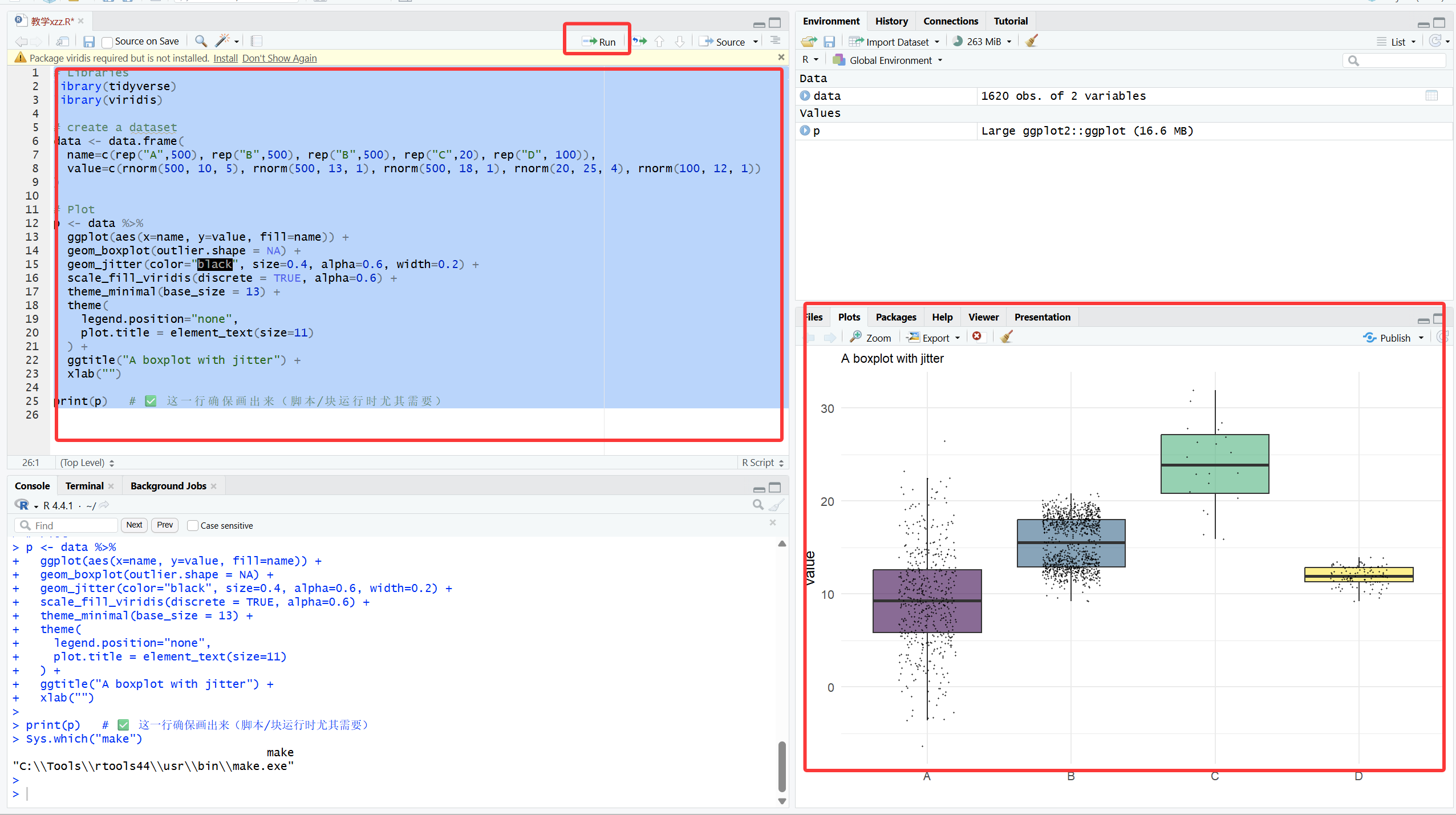The image size is (1456, 815).
Task: Open the Zoom plot viewer
Action: coord(870,338)
